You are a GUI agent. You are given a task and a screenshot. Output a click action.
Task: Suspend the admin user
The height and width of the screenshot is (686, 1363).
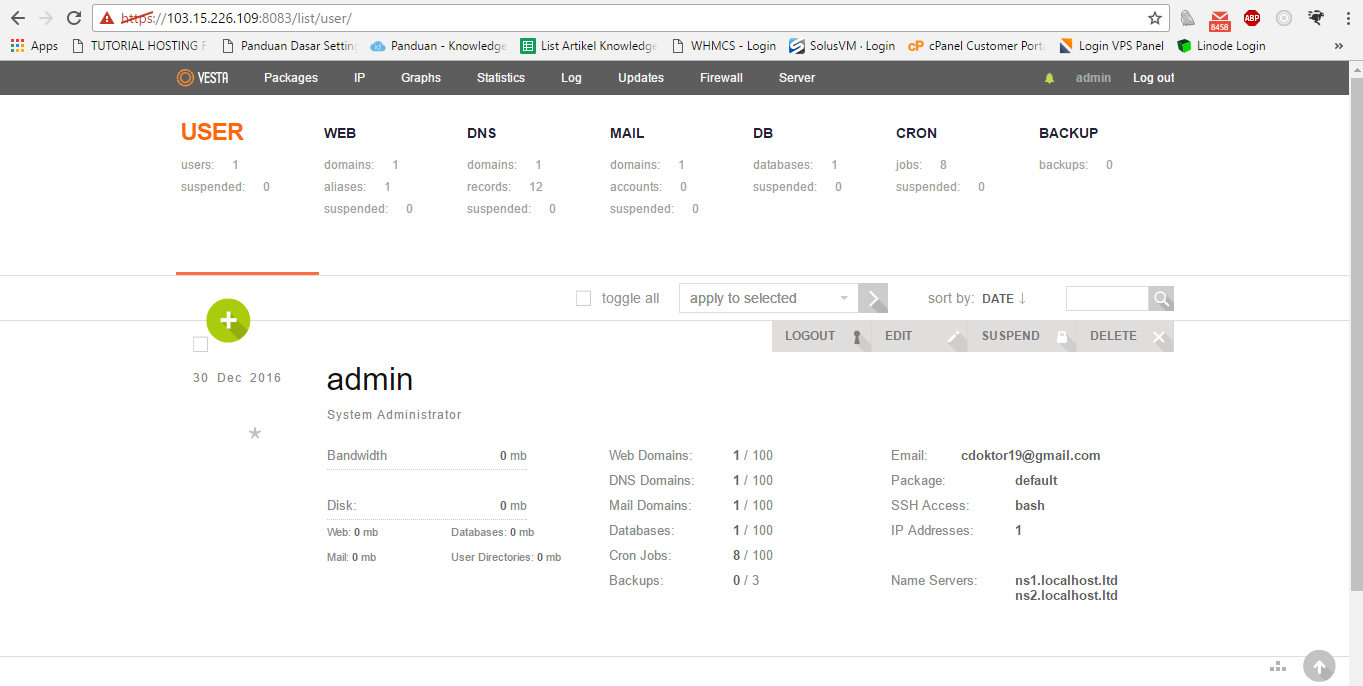pyautogui.click(x=1010, y=335)
